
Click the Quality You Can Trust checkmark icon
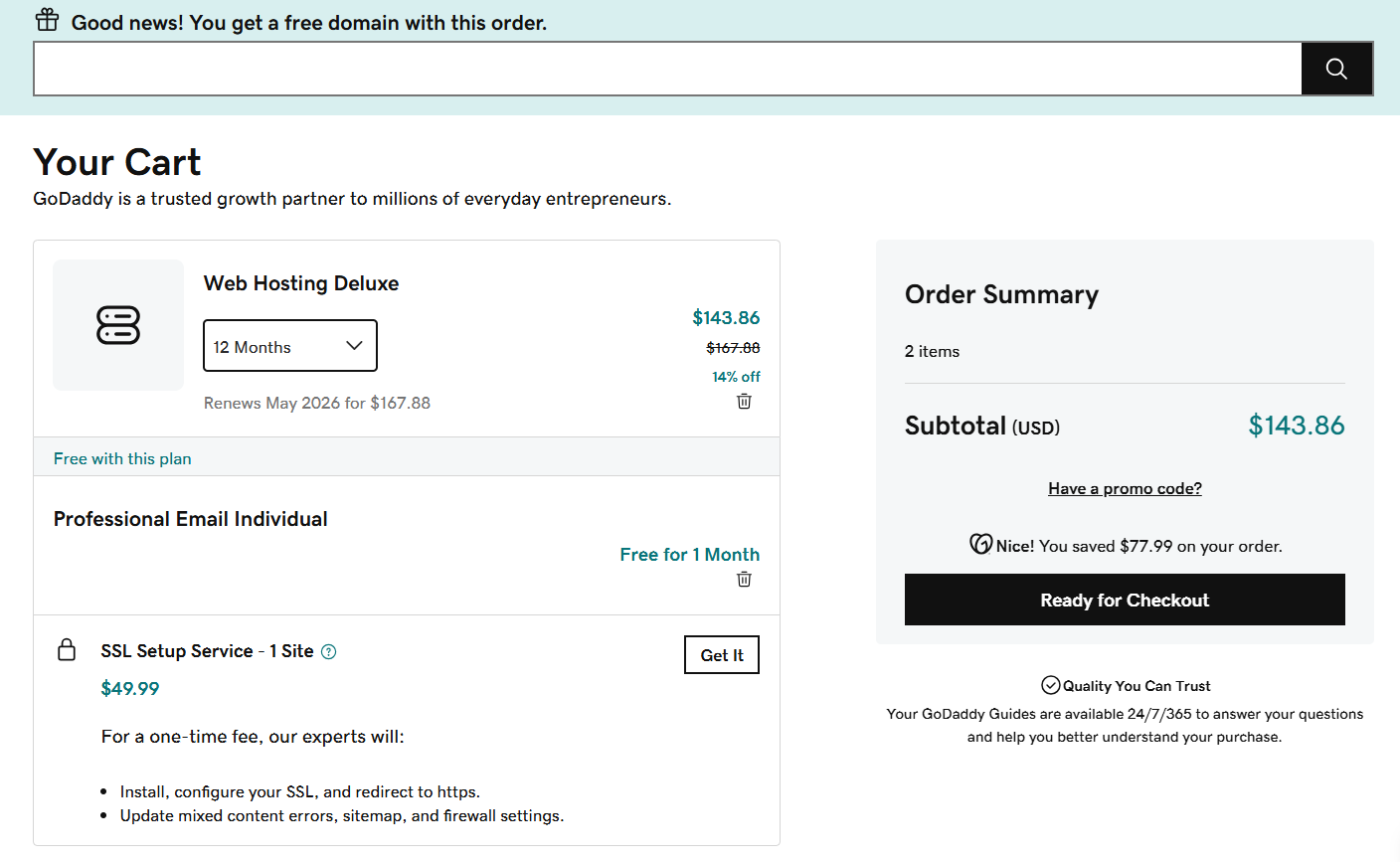pyautogui.click(x=1051, y=684)
